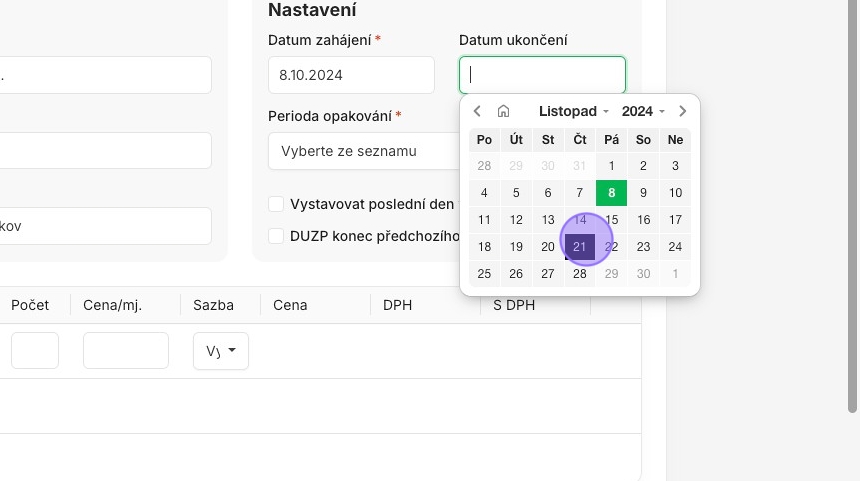This screenshot has height=481, width=860.
Task: Enable Vystavovat poslední den checkbox
Action: (277, 204)
